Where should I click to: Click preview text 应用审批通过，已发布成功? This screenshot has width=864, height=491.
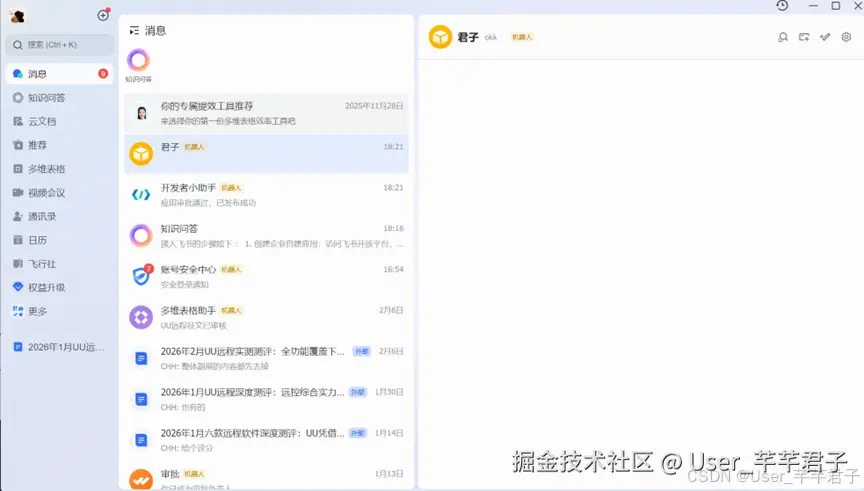(x=208, y=203)
